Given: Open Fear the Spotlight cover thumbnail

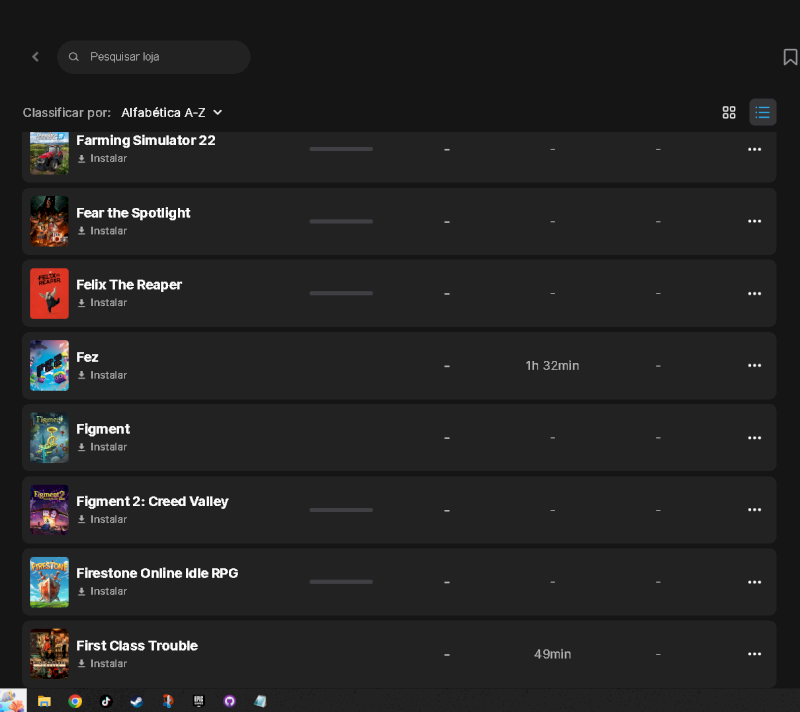Looking at the screenshot, I should (x=49, y=221).
